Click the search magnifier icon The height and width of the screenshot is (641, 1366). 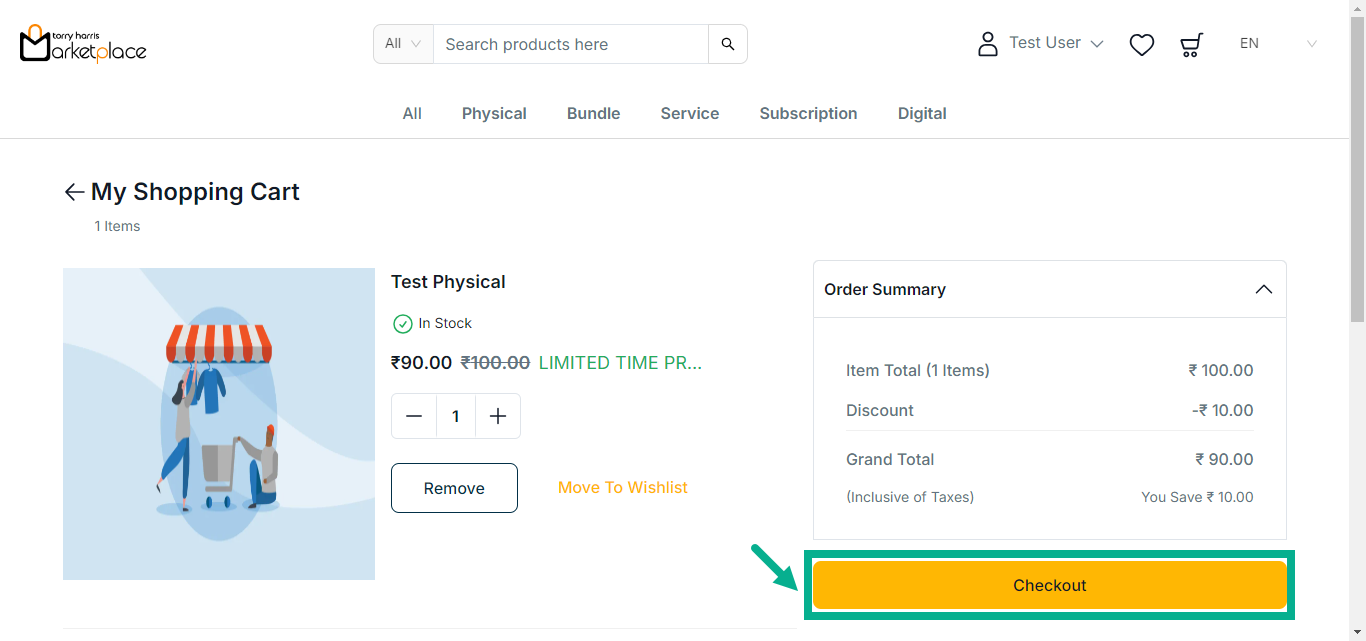[728, 44]
